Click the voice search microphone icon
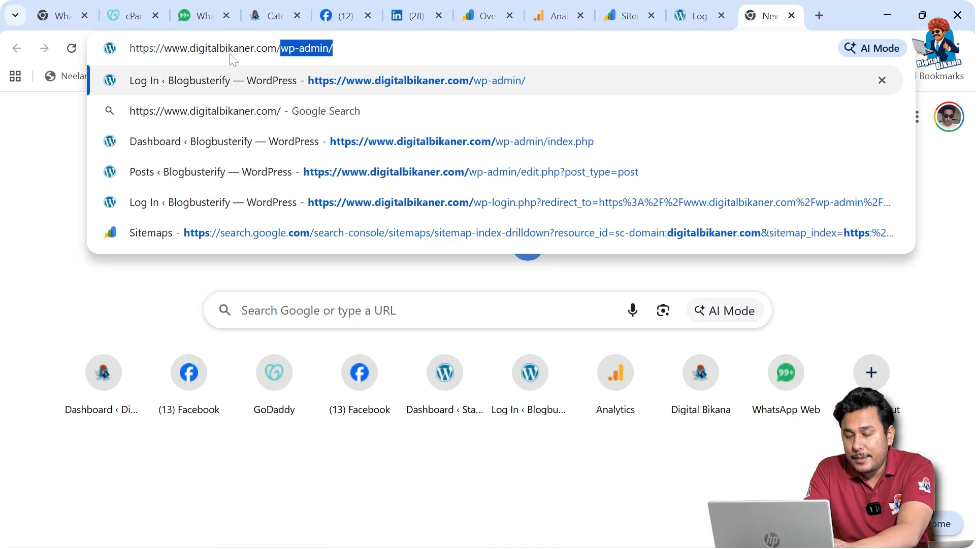The width and height of the screenshot is (978, 549). point(632,311)
